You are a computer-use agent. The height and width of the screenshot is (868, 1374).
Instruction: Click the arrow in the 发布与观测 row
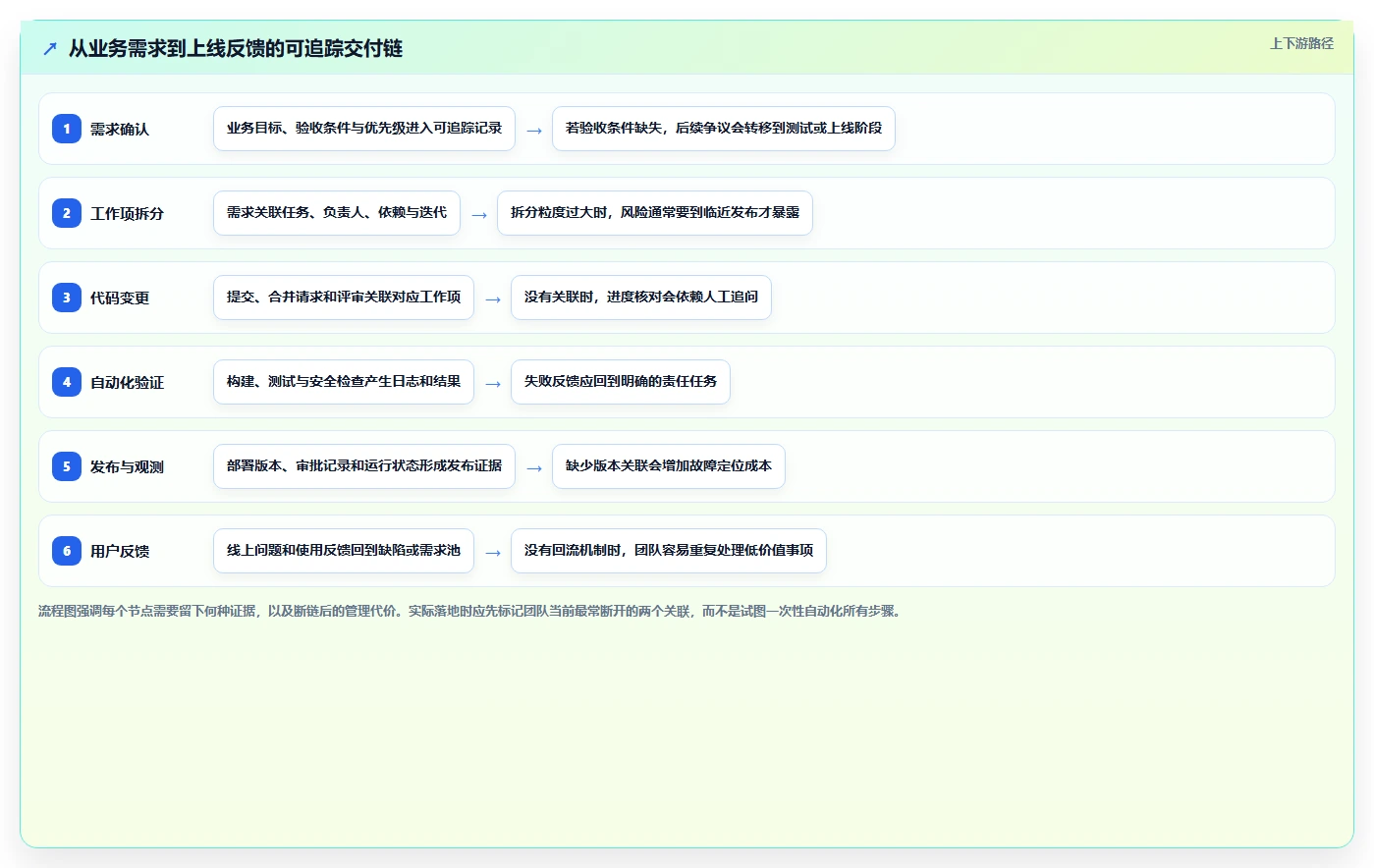click(534, 468)
